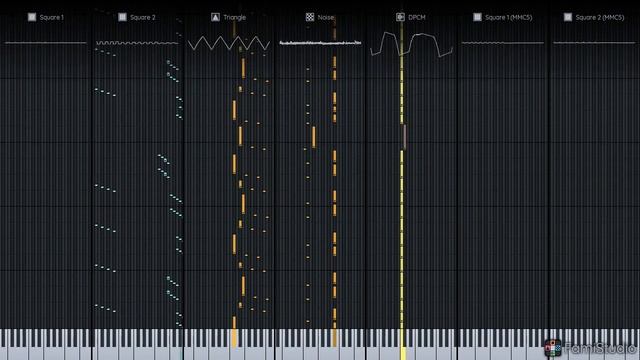
Task: Click the "Noise" channel label
Action: [x=326, y=18]
